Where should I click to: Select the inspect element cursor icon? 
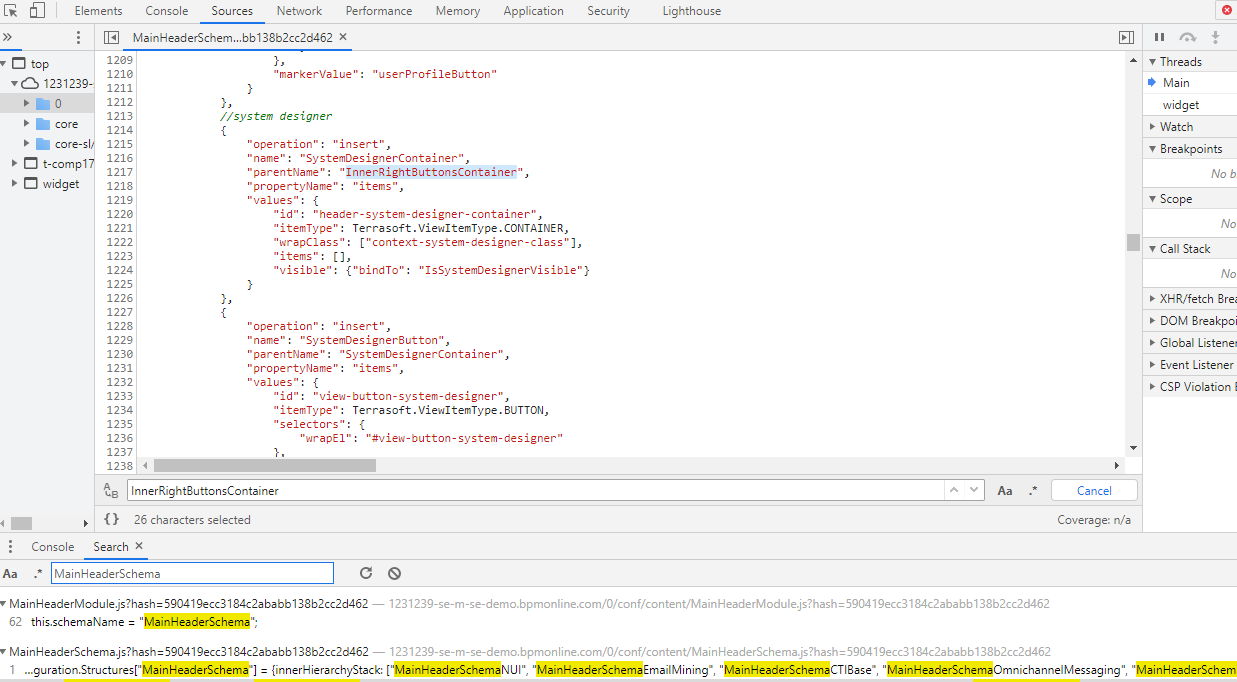[11, 11]
